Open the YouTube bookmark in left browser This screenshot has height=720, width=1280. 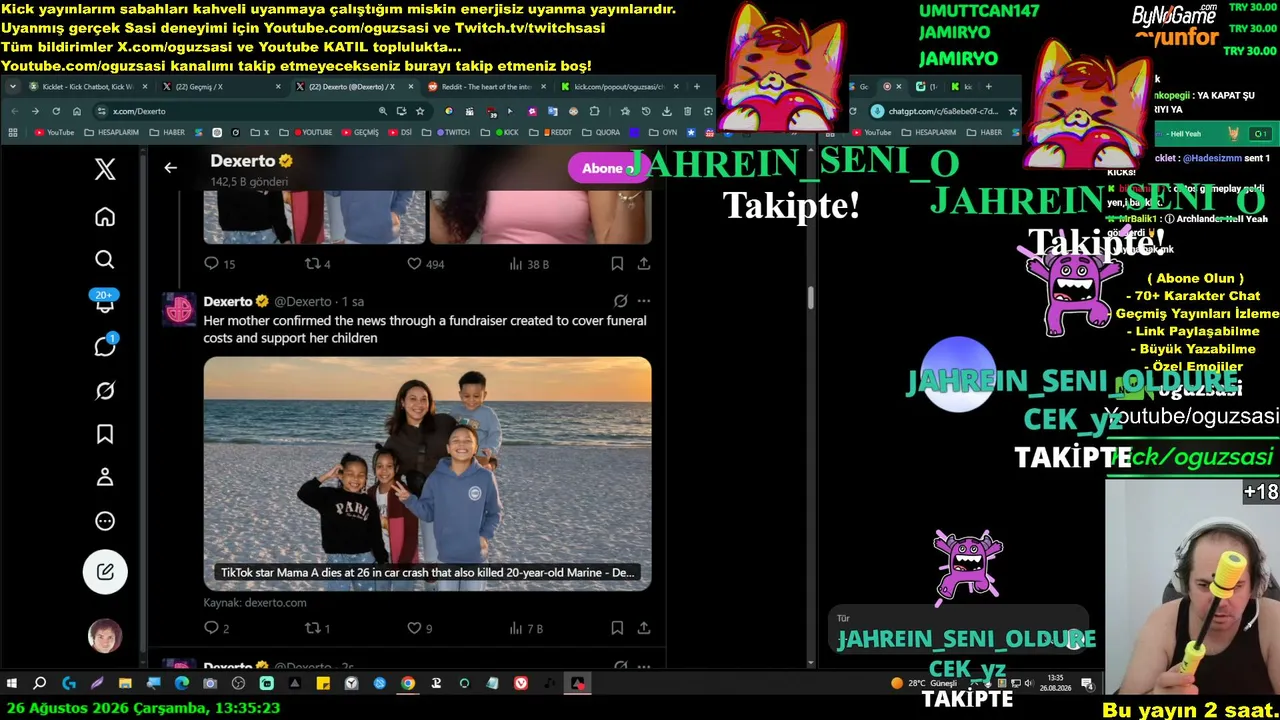54,132
